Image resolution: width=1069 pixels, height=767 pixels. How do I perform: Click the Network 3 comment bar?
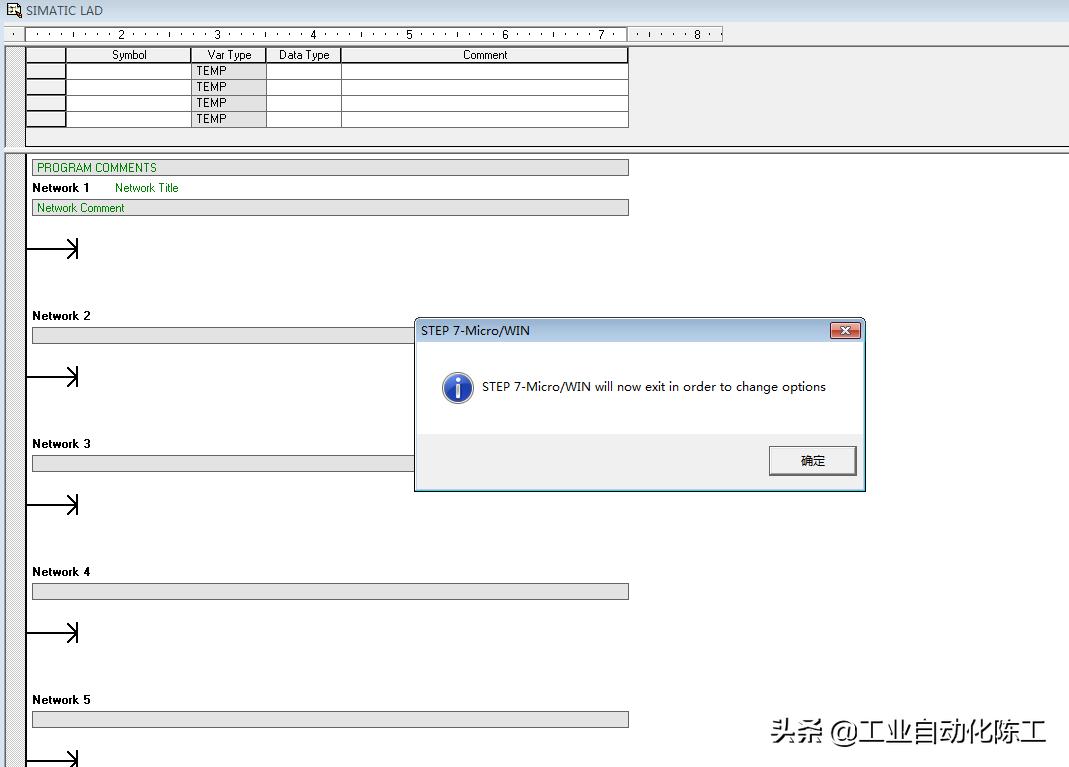223,464
